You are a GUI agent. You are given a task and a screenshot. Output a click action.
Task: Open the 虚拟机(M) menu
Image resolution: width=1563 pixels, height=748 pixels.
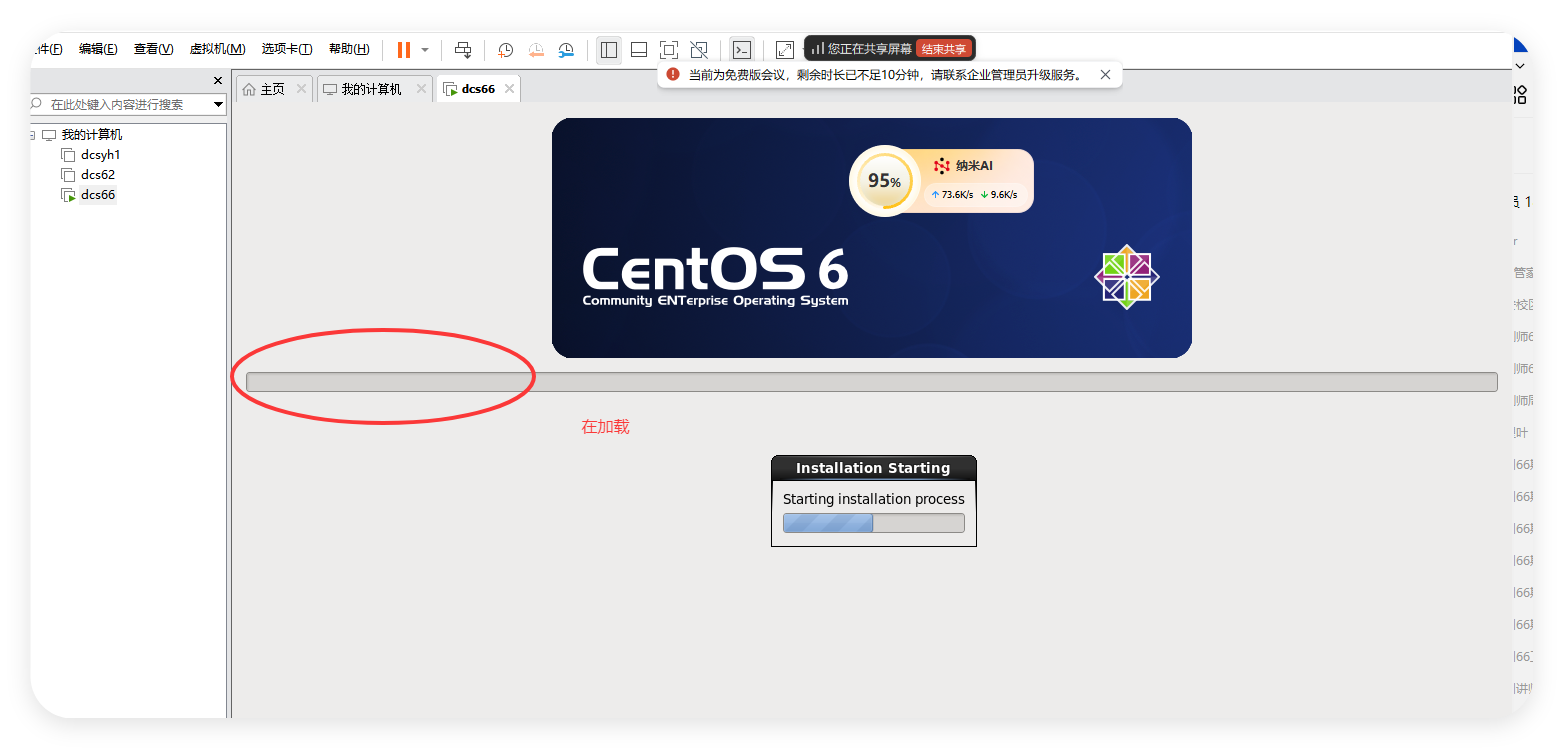(x=217, y=49)
